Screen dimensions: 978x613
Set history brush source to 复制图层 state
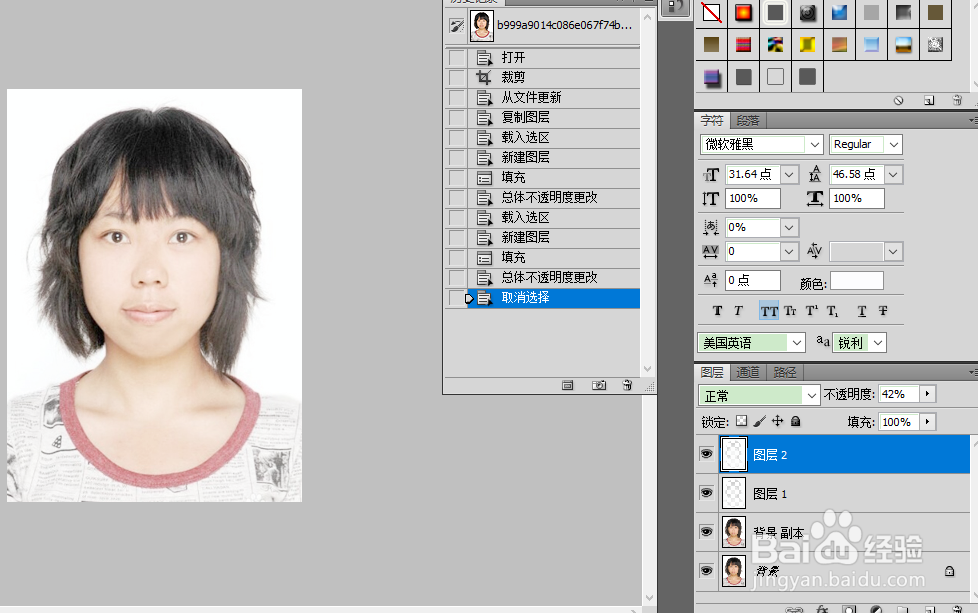(457, 117)
